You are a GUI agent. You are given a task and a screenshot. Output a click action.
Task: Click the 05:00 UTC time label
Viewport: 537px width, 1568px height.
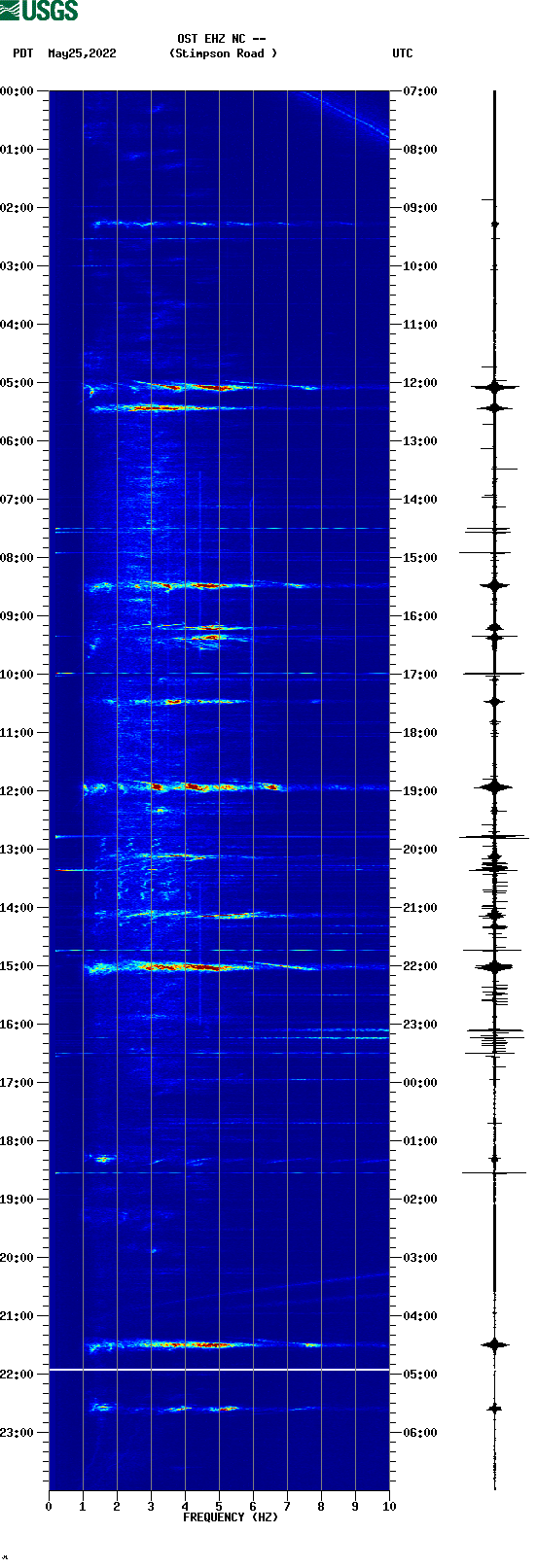[x=420, y=1375]
